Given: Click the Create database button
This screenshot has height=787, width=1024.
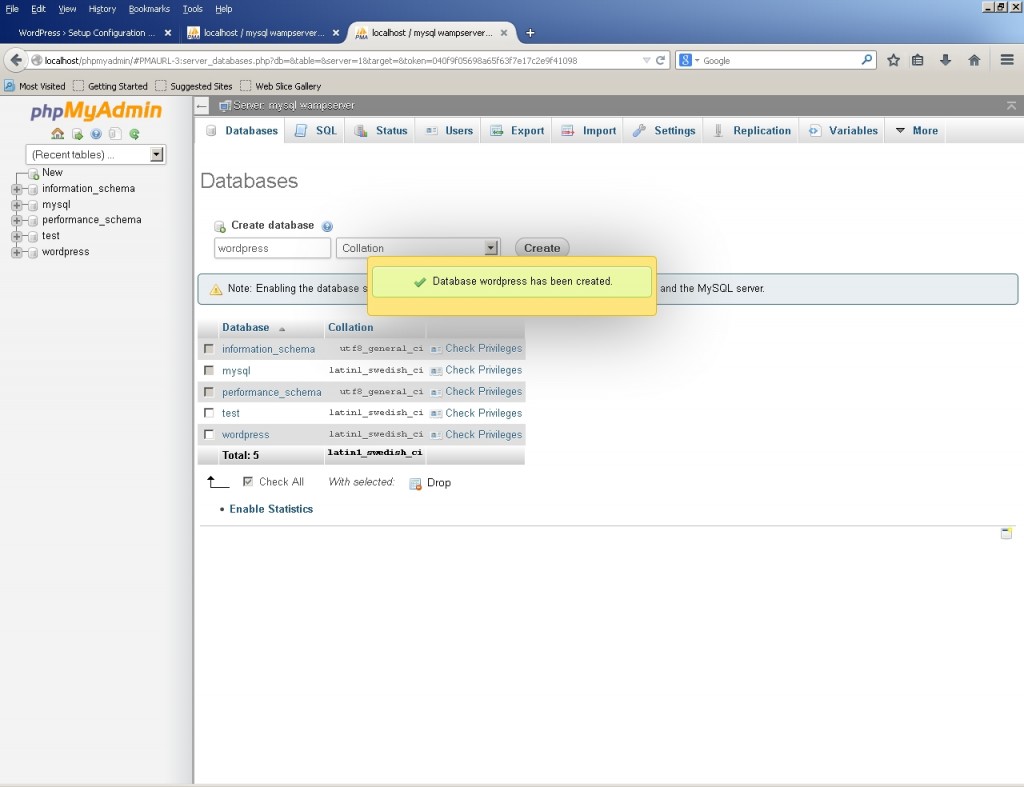Looking at the screenshot, I should tap(542, 248).
